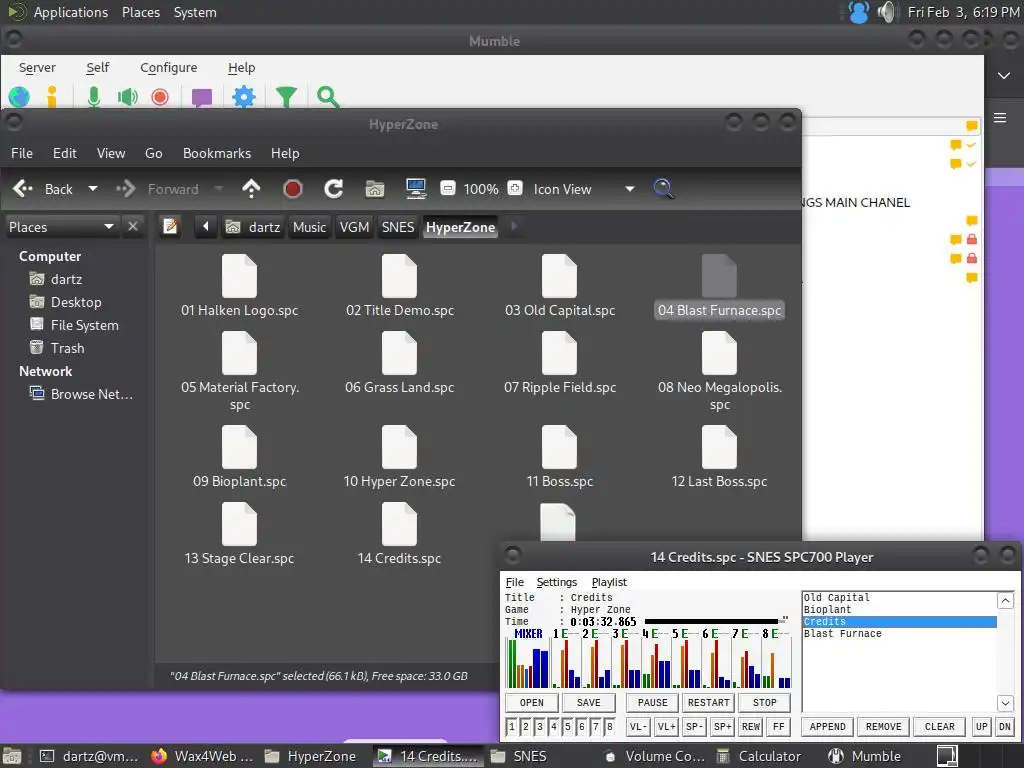Select Bioplant in player playlist

click(x=899, y=609)
